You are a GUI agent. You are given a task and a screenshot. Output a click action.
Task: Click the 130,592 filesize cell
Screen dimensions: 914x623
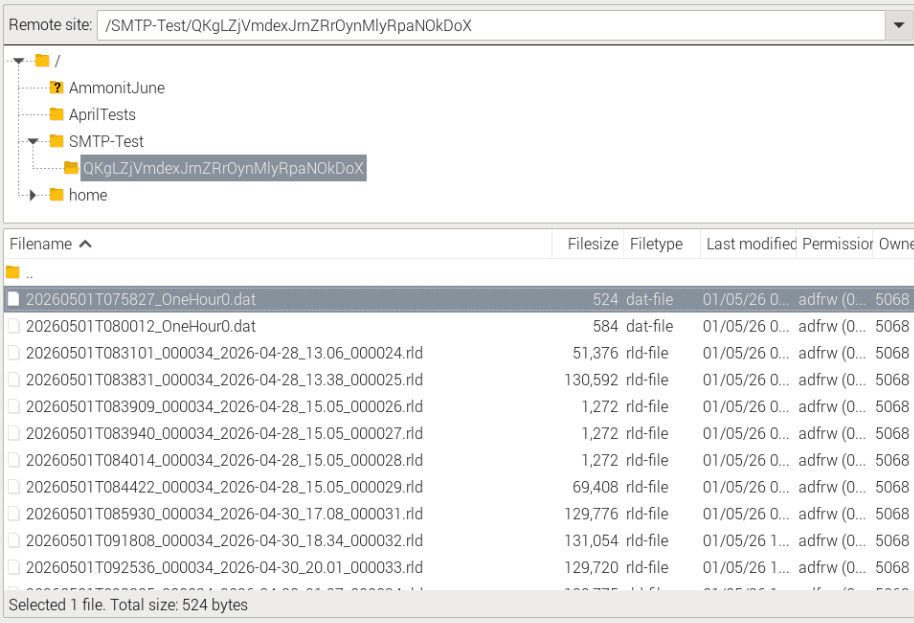click(x=591, y=379)
